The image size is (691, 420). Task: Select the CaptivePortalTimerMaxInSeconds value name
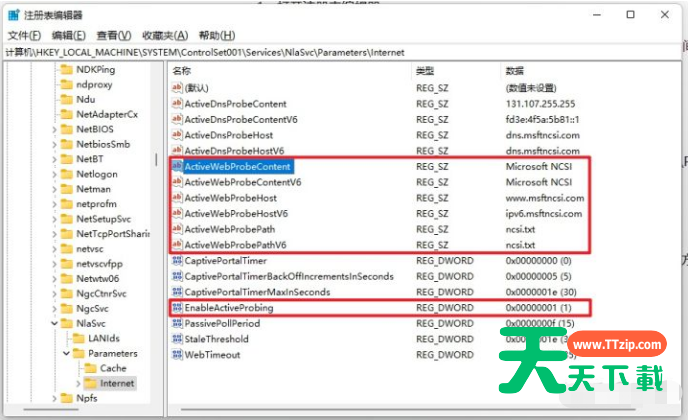(x=257, y=292)
